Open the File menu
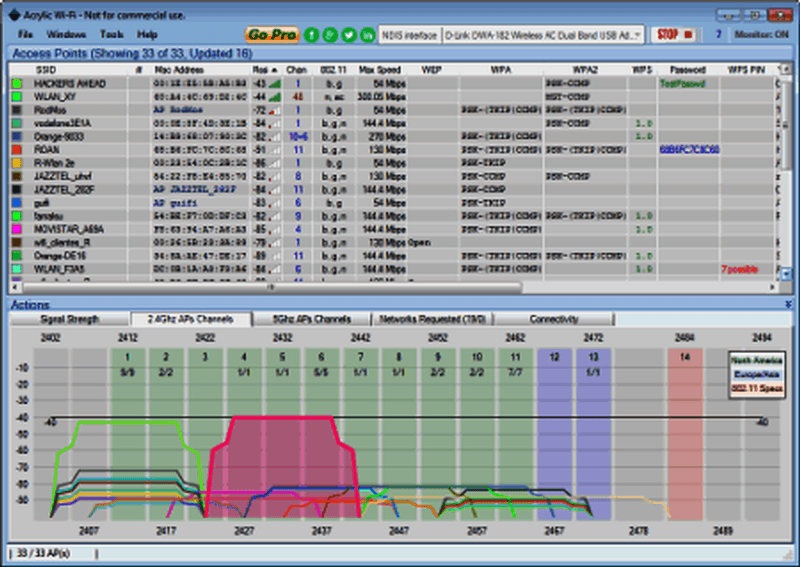The height and width of the screenshot is (567, 800). (25, 35)
